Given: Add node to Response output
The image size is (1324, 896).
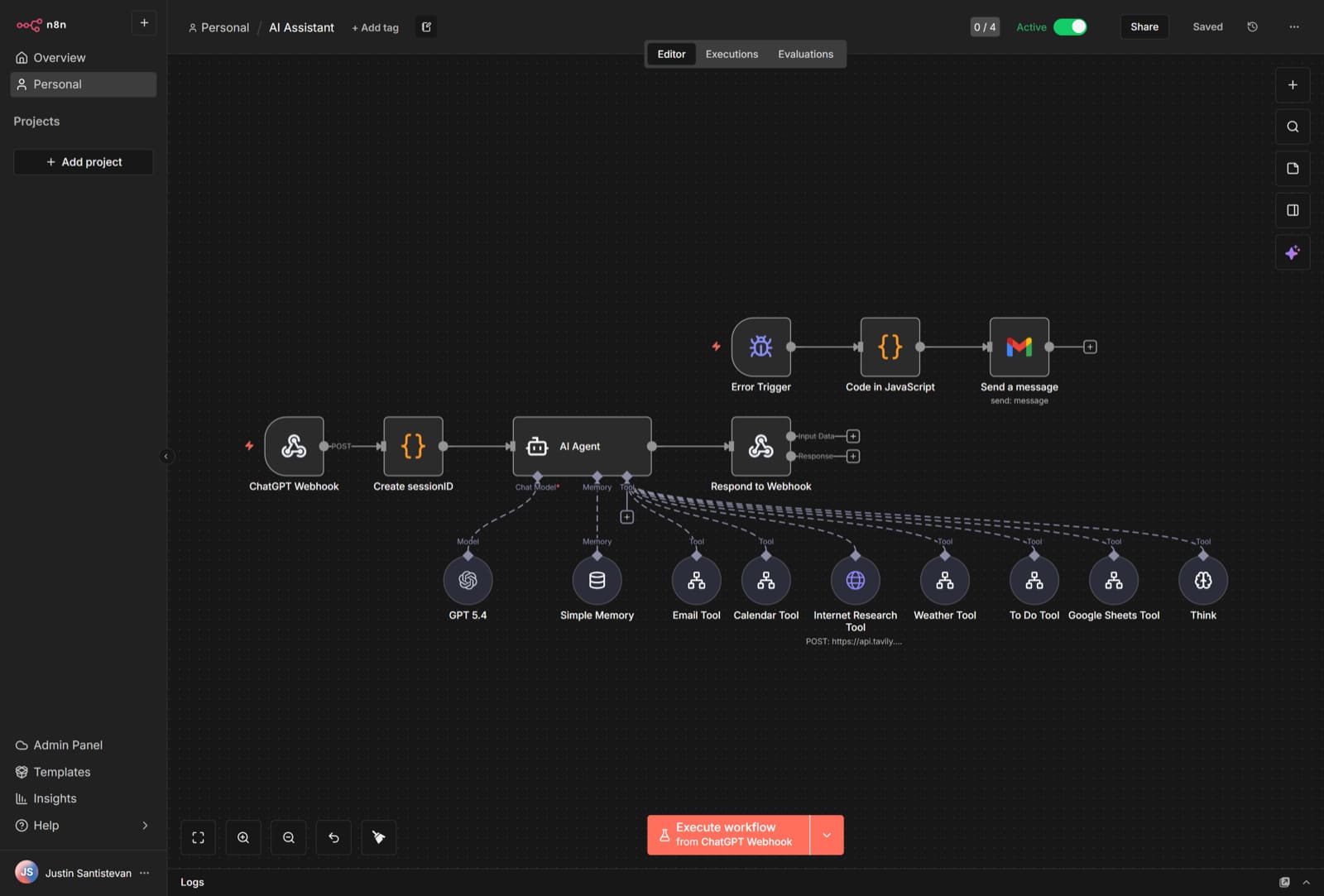Looking at the screenshot, I should coord(853,456).
